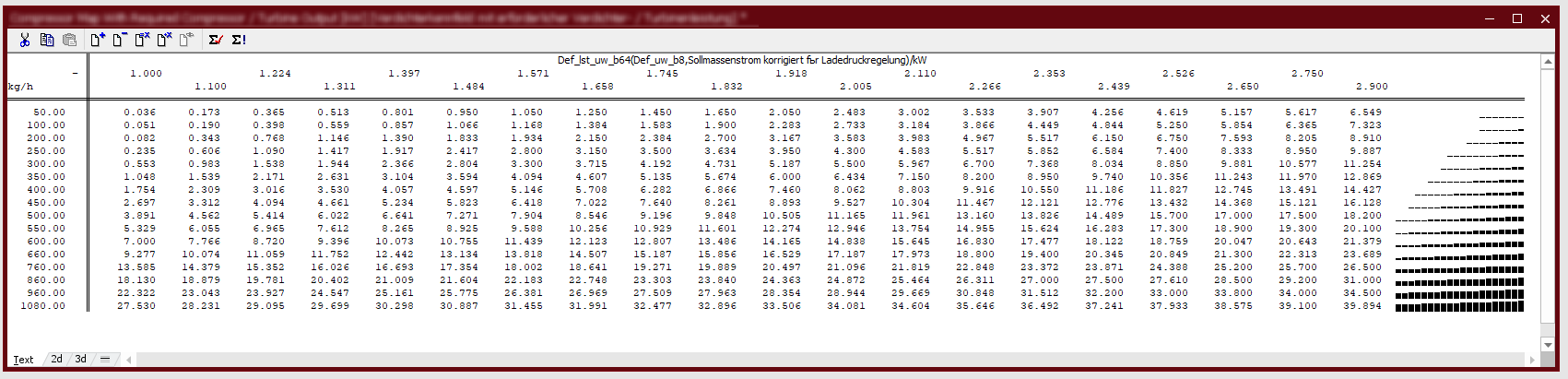
Task: Click the horizontal scrollbar right arrow
Action: coord(1532,360)
